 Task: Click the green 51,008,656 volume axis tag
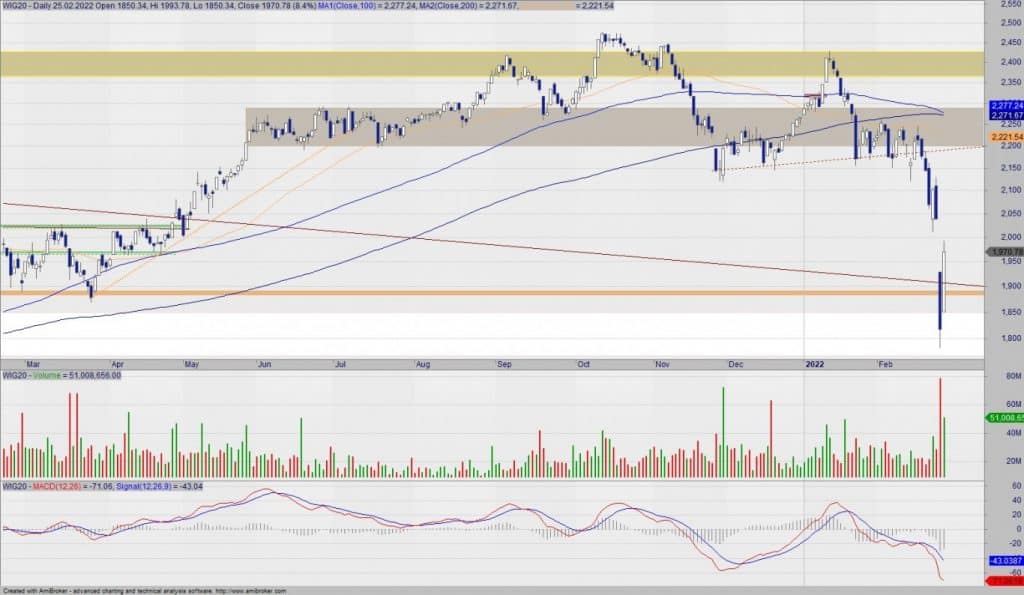pos(1004,417)
